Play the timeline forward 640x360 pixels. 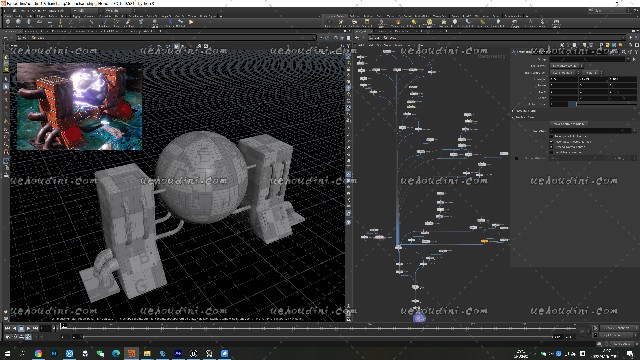coord(28,328)
